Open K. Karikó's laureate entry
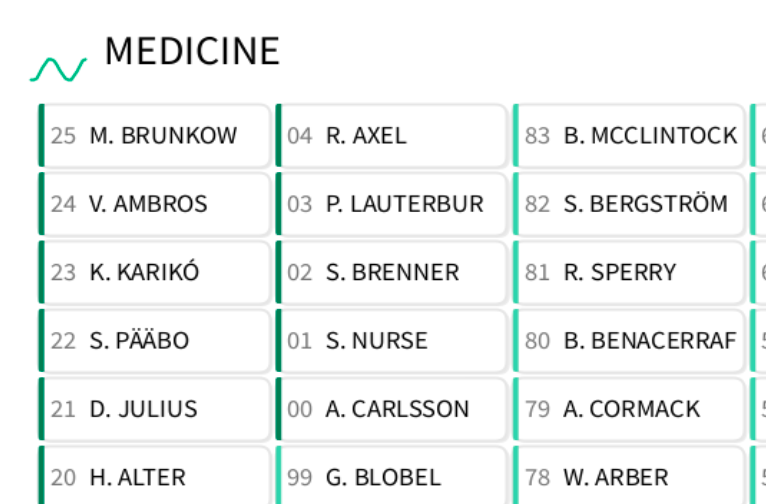This screenshot has width=766, height=504. pos(155,272)
